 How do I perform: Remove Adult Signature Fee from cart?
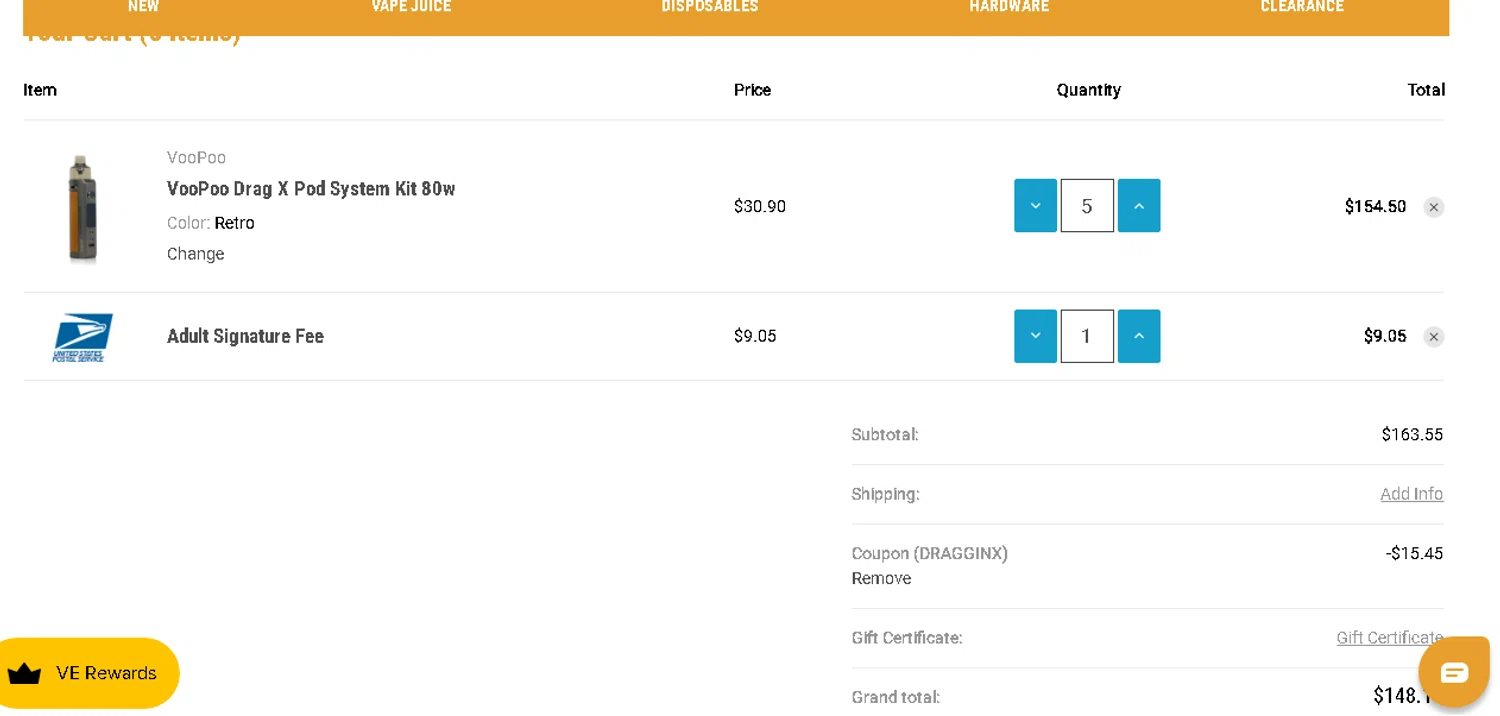tap(1434, 337)
